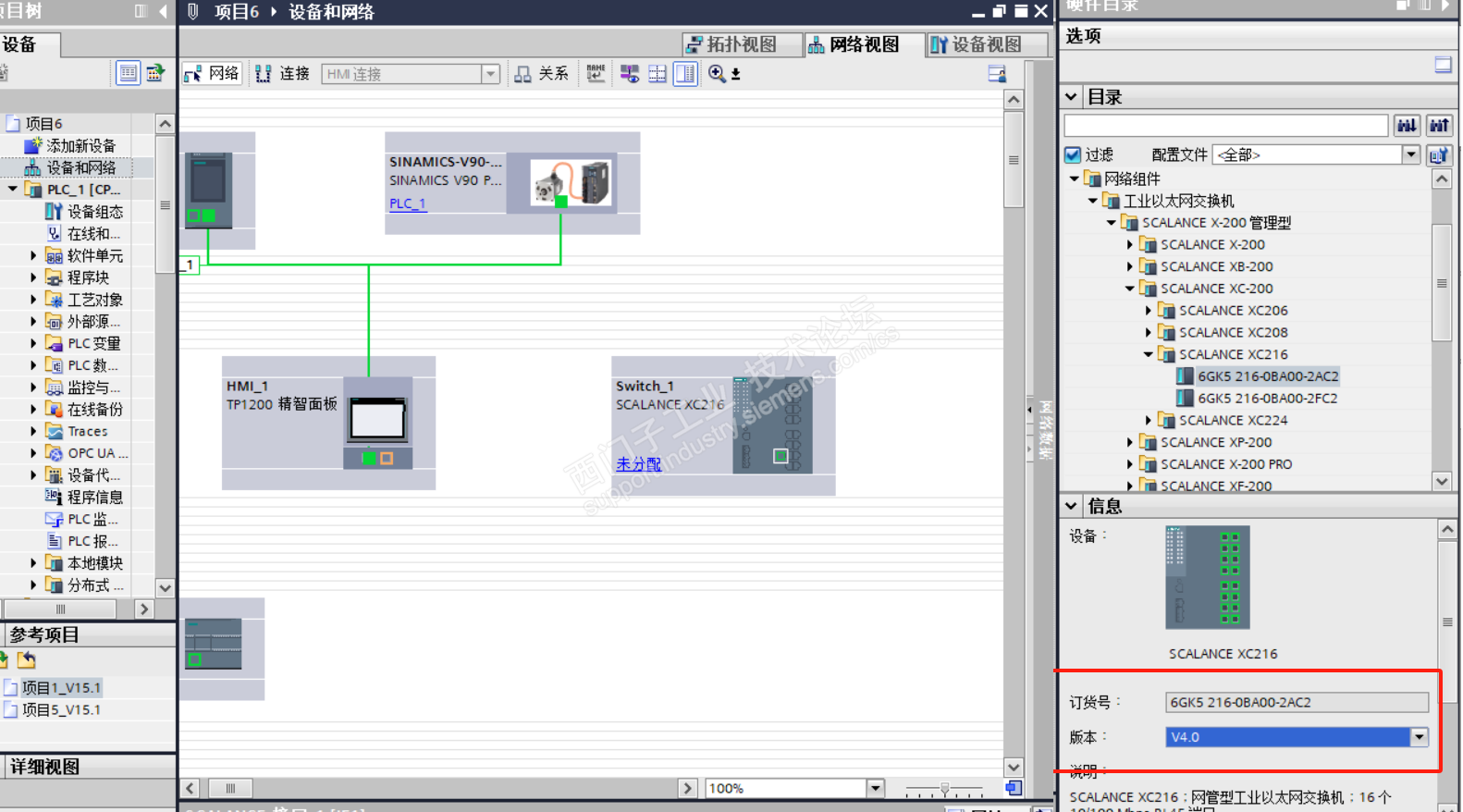1463x812 pixels.
Task: Click the zoom magnifier icon in network toolbar
Action: 717,74
